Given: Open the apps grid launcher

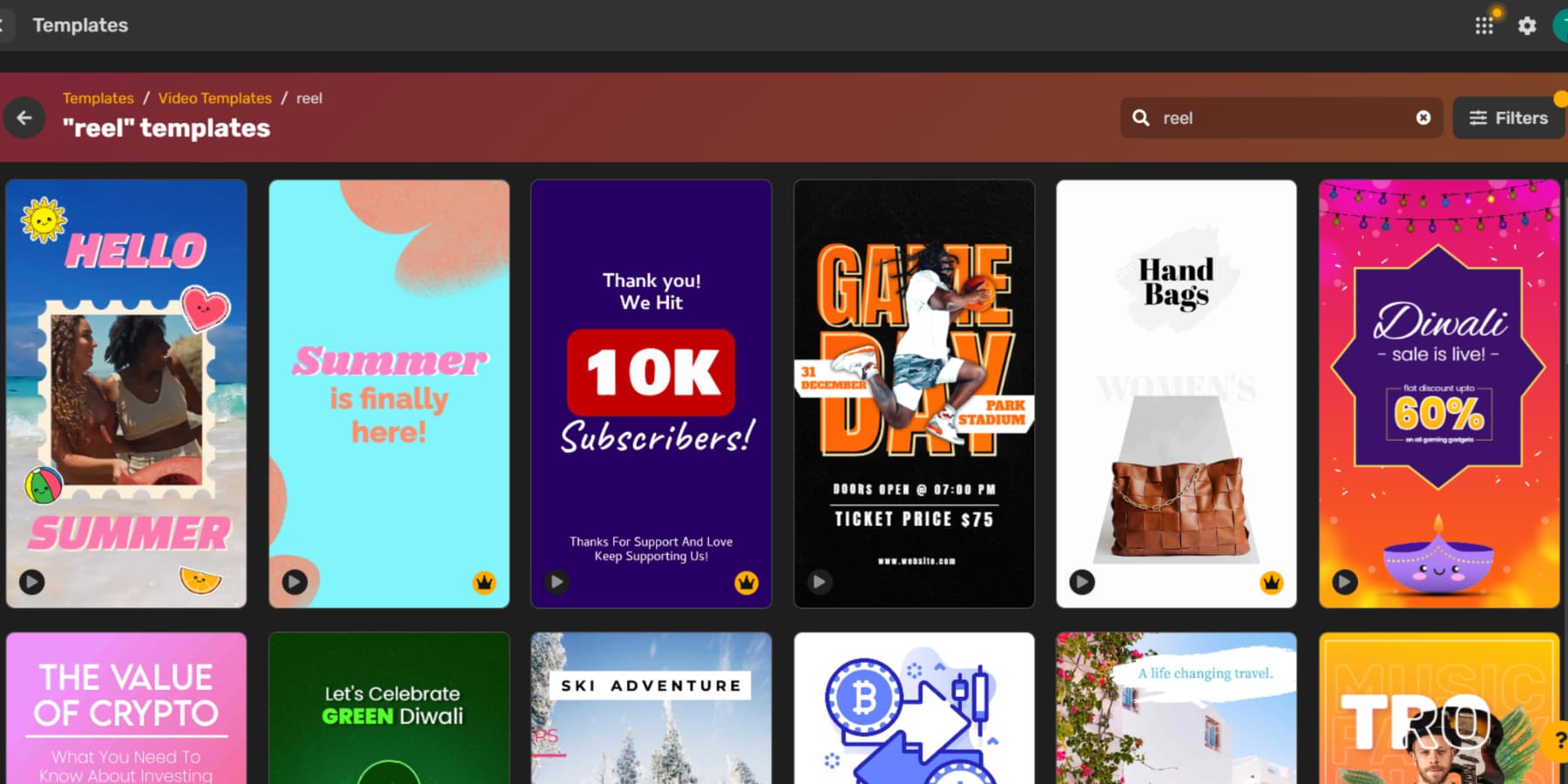Looking at the screenshot, I should pos(1484,25).
